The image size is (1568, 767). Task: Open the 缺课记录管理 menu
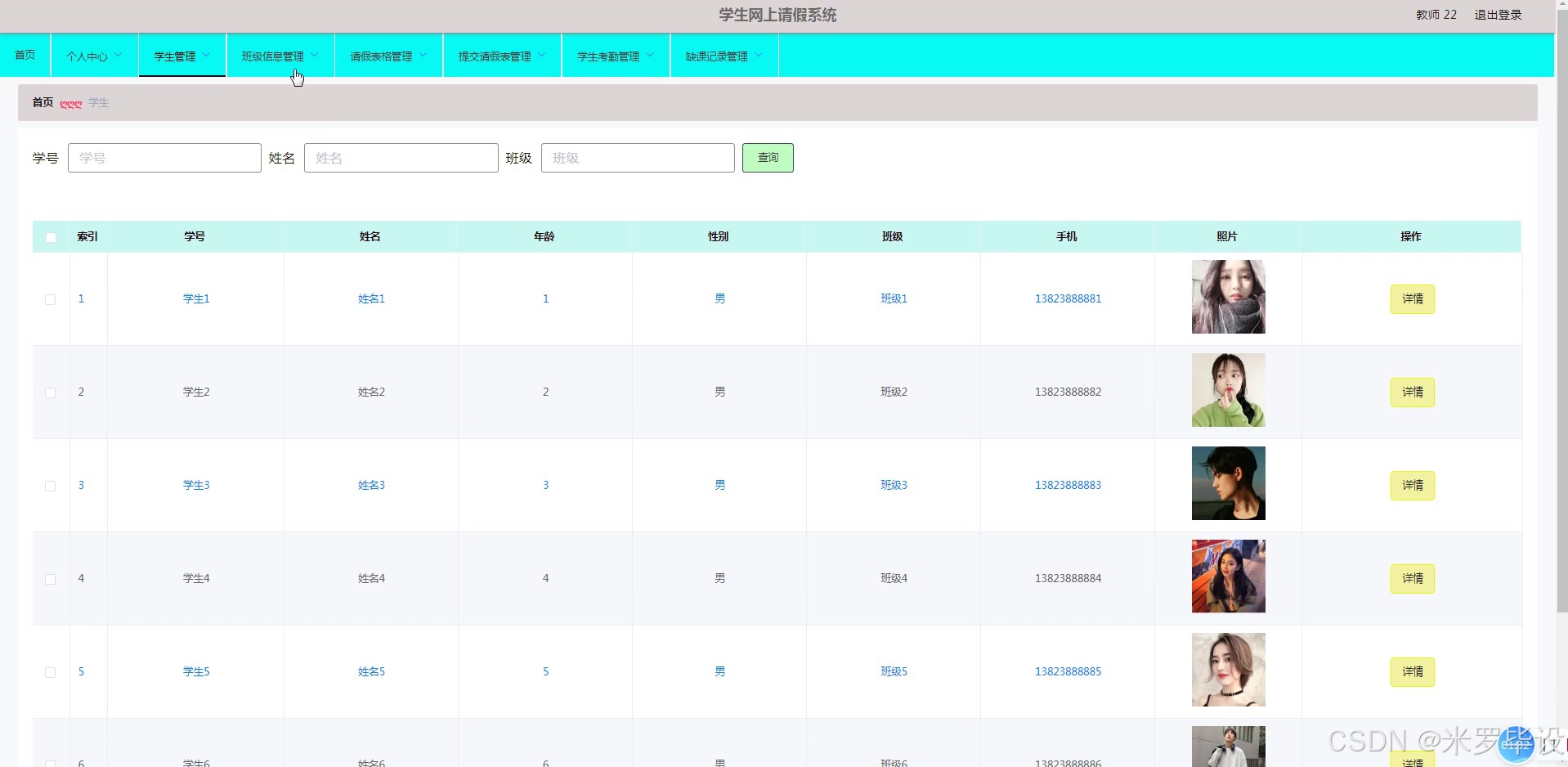[724, 56]
